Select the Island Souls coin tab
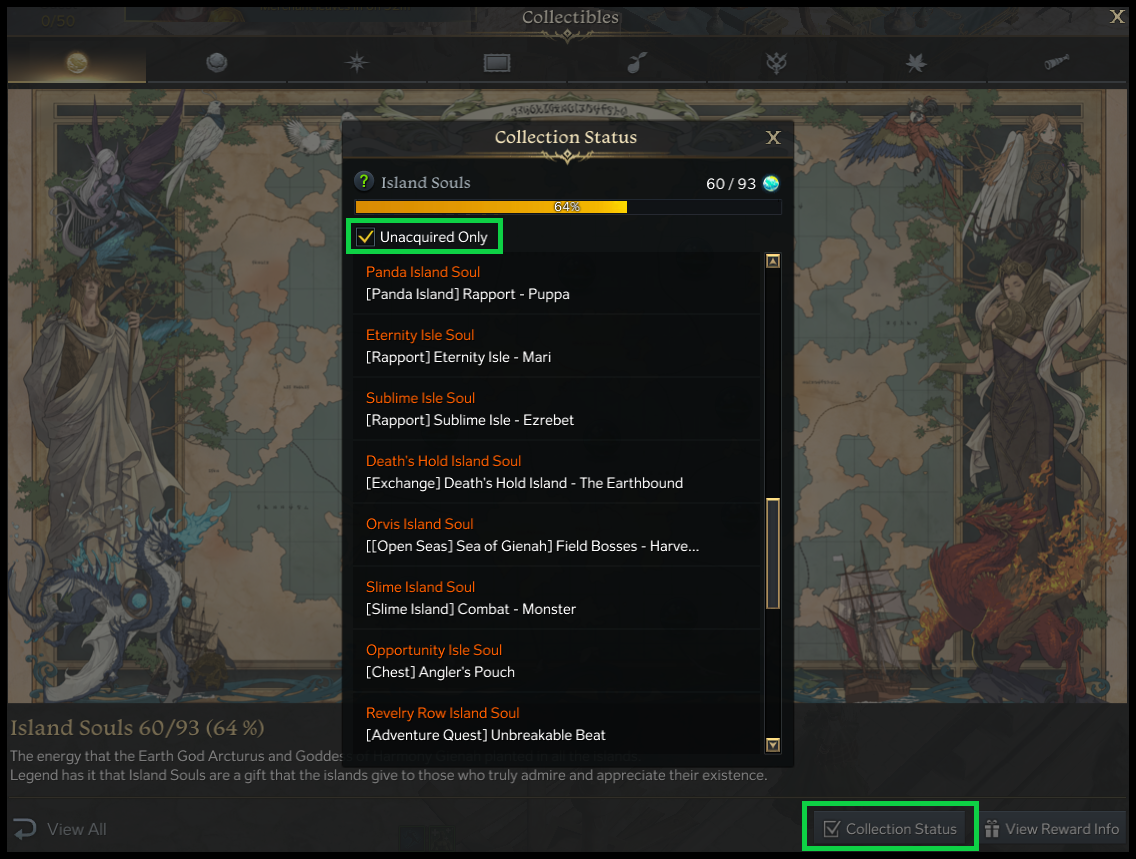 pyautogui.click(x=77, y=63)
